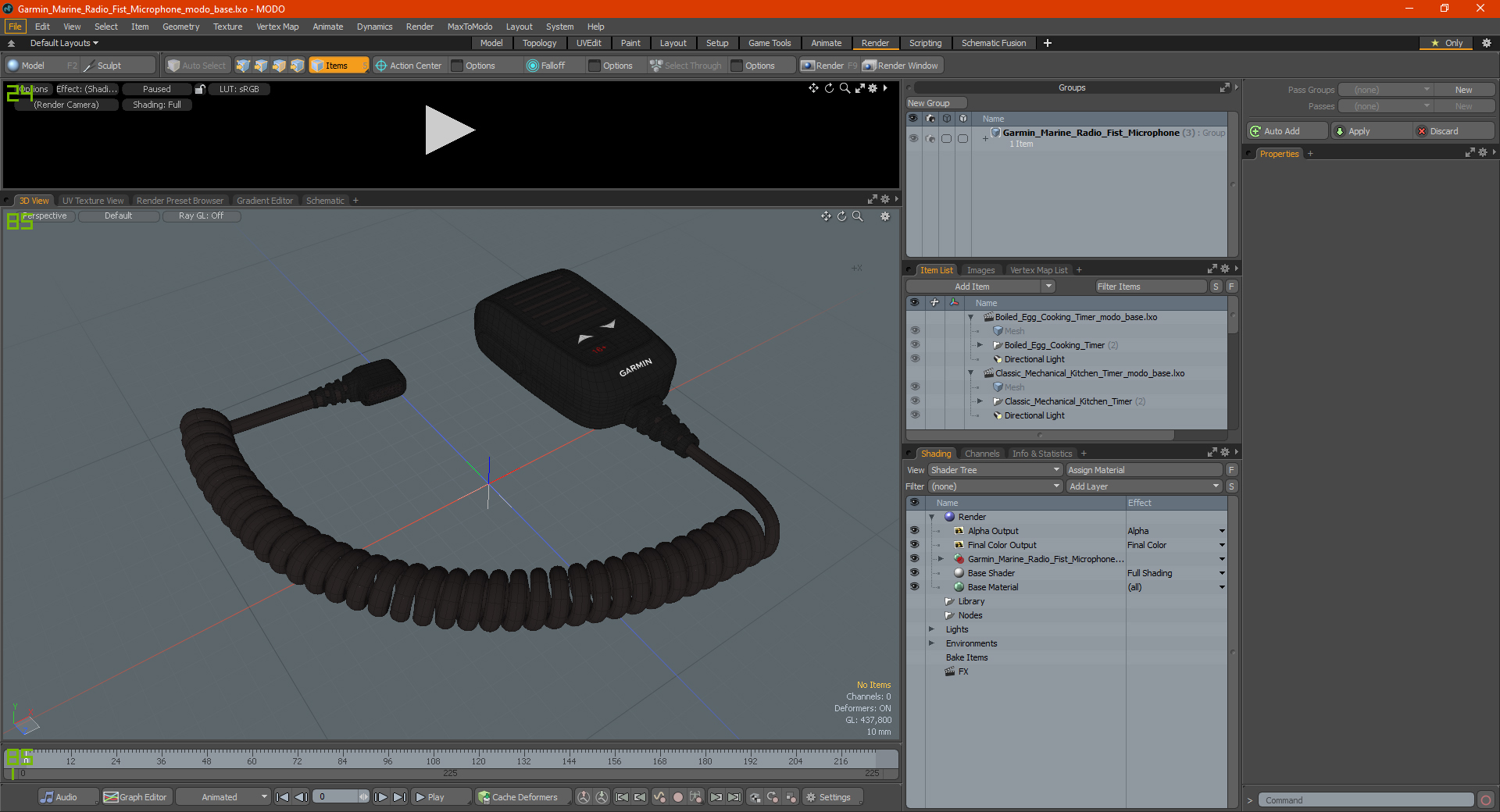1500x812 pixels.
Task: Go to last frame in transport
Action: point(399,797)
